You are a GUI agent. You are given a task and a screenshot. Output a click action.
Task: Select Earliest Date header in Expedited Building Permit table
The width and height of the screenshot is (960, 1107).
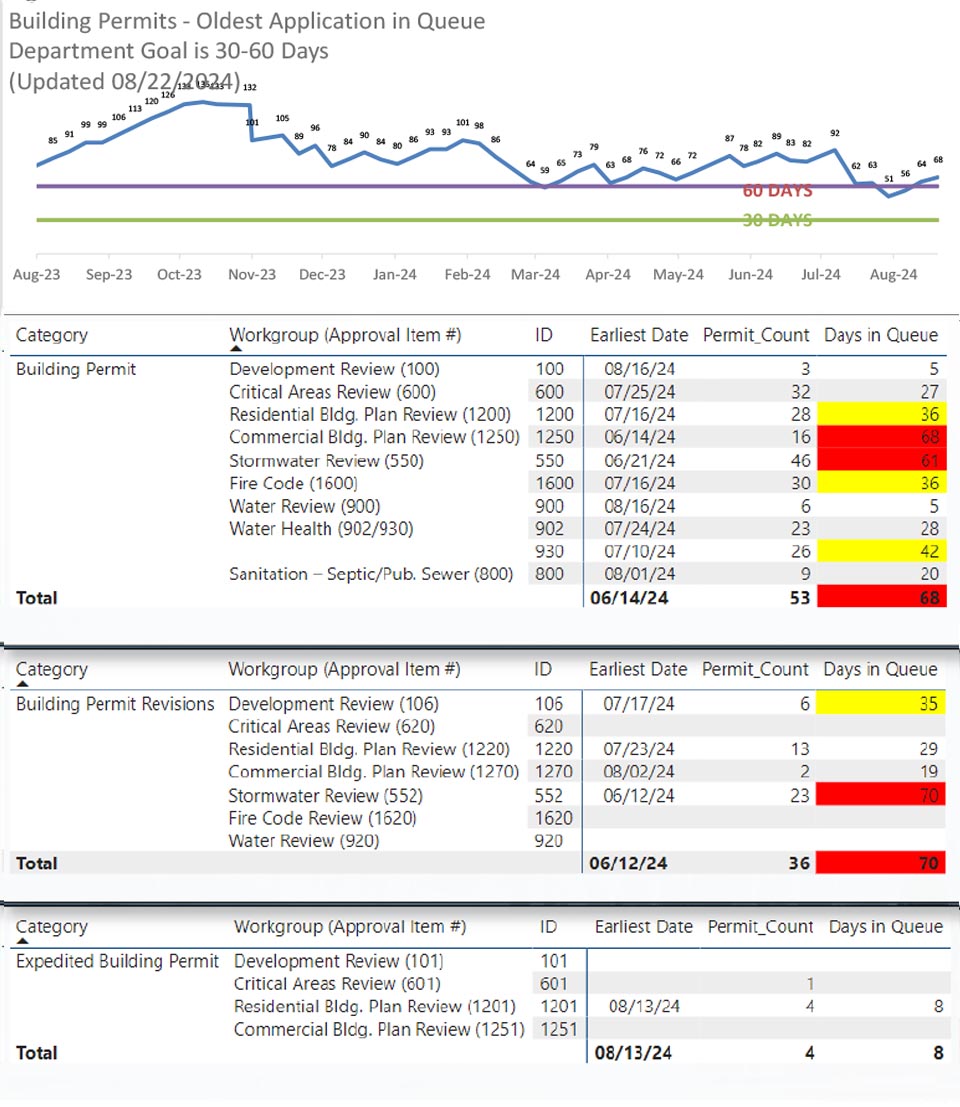pos(643,927)
